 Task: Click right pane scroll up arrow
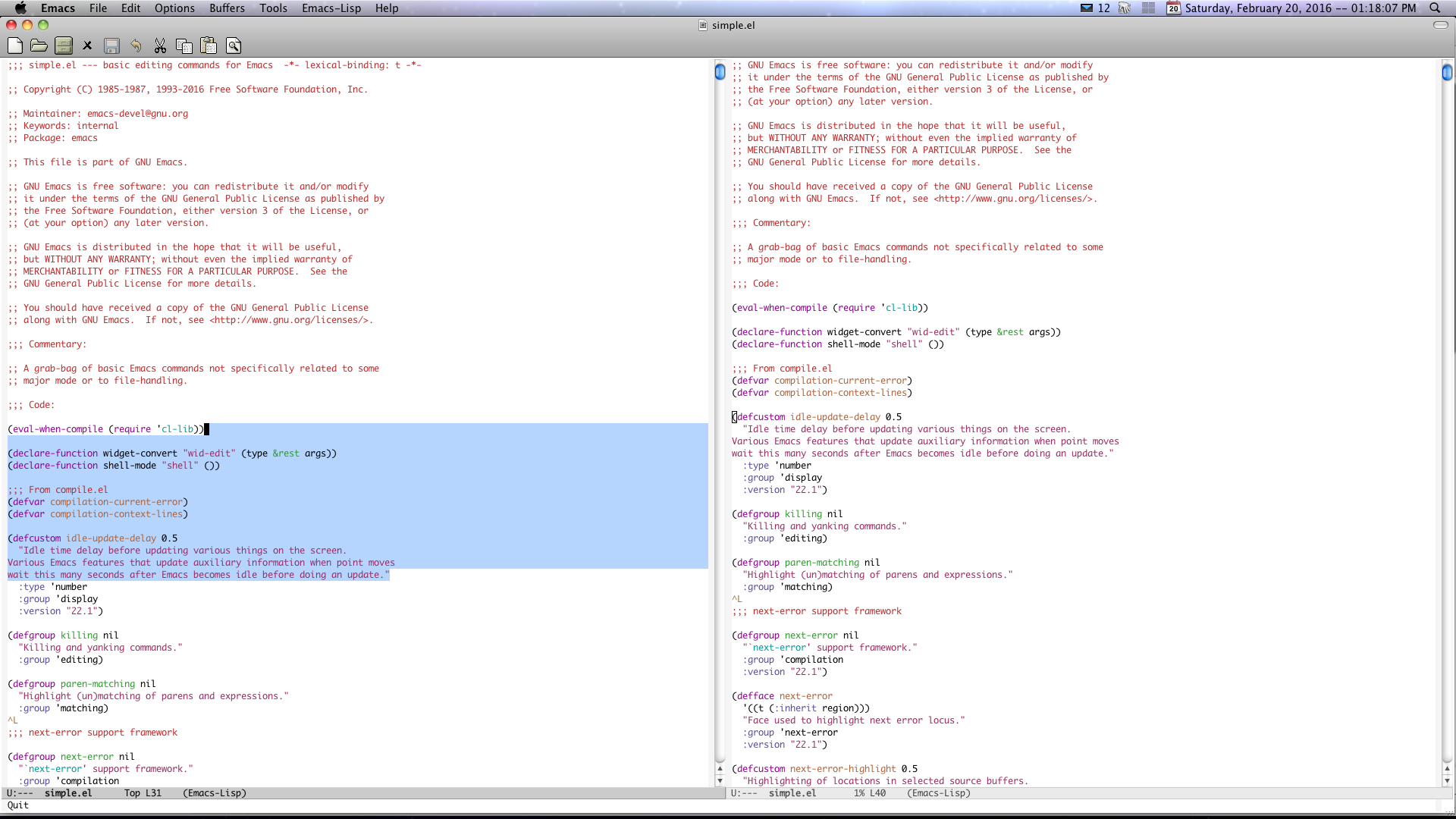pos(1447,769)
